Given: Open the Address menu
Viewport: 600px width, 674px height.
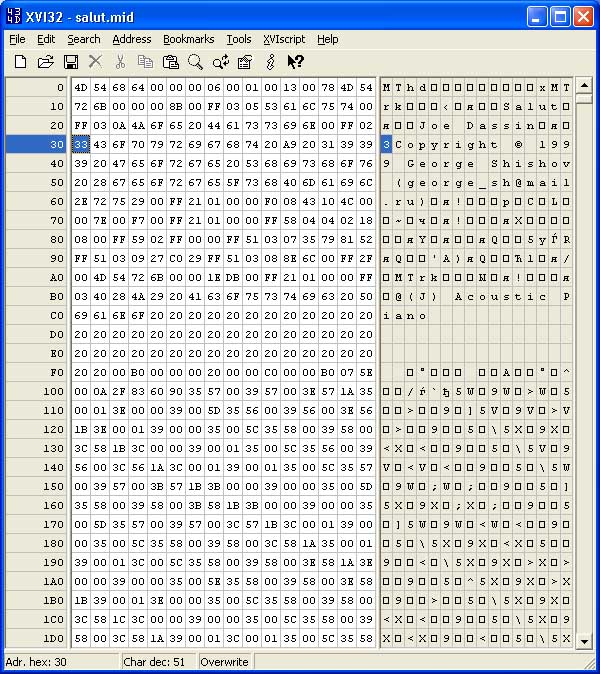Looking at the screenshot, I should (132, 39).
